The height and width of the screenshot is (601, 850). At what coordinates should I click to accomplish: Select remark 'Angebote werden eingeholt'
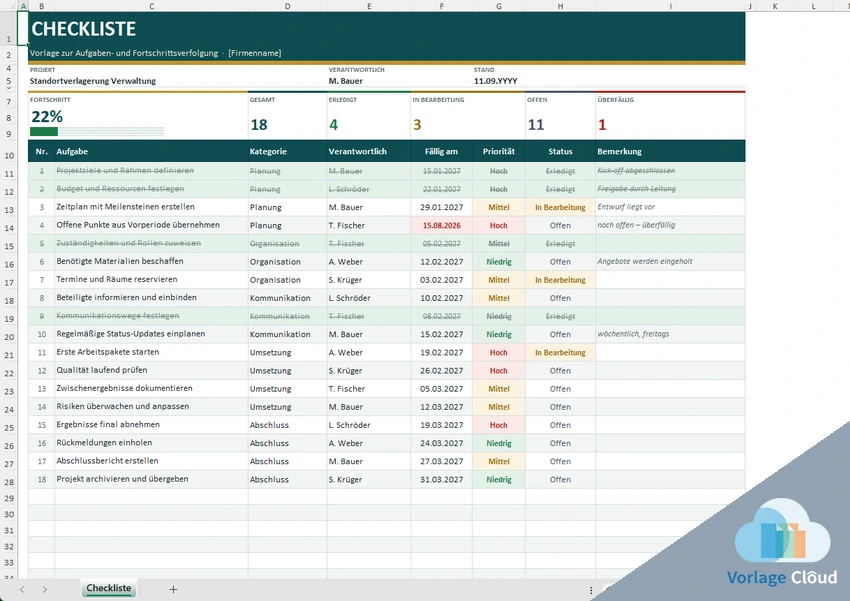[645, 261]
